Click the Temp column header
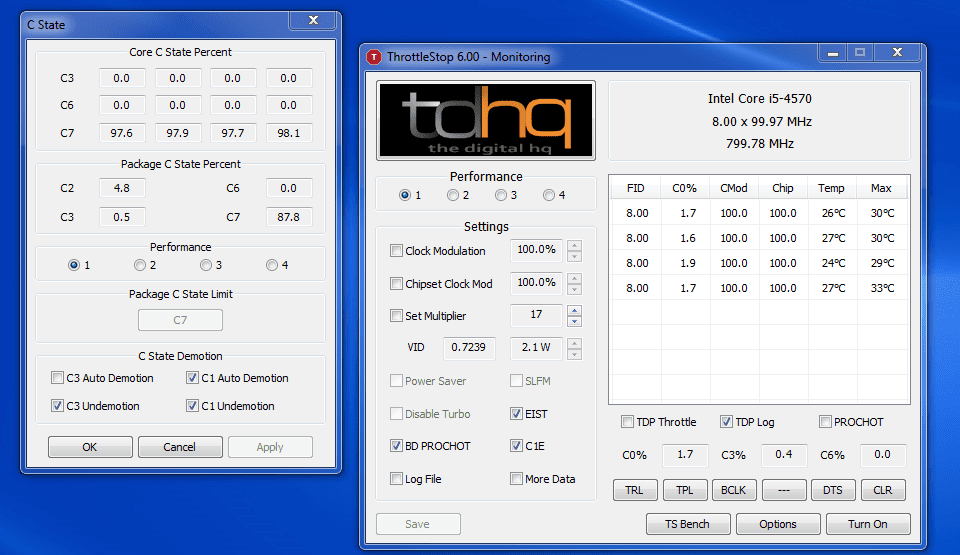The image size is (960, 555). coord(831,188)
